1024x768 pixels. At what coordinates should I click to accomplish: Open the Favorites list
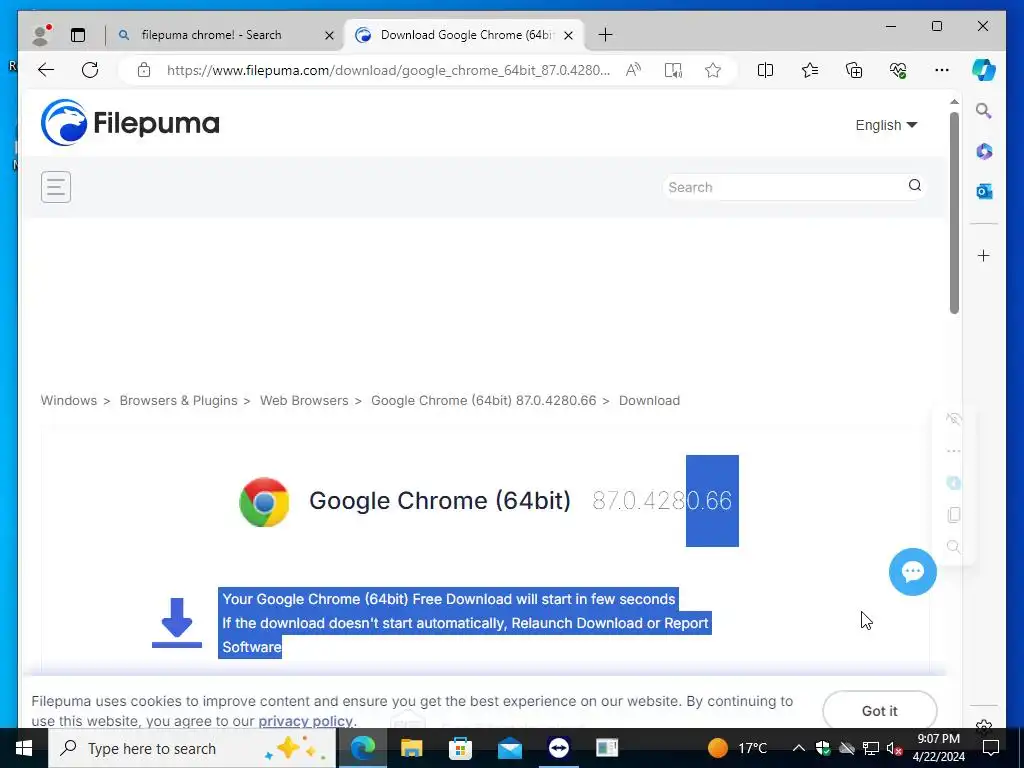click(x=810, y=70)
